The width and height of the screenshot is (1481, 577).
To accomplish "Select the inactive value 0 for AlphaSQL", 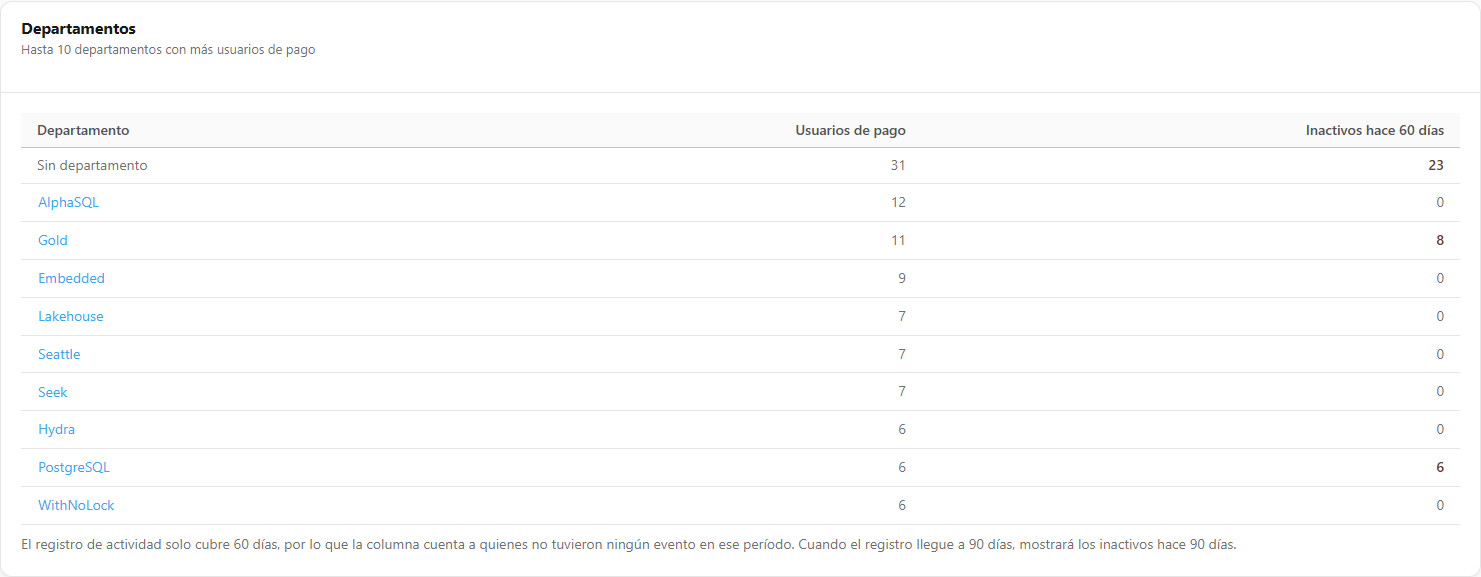I will click(x=1440, y=202).
